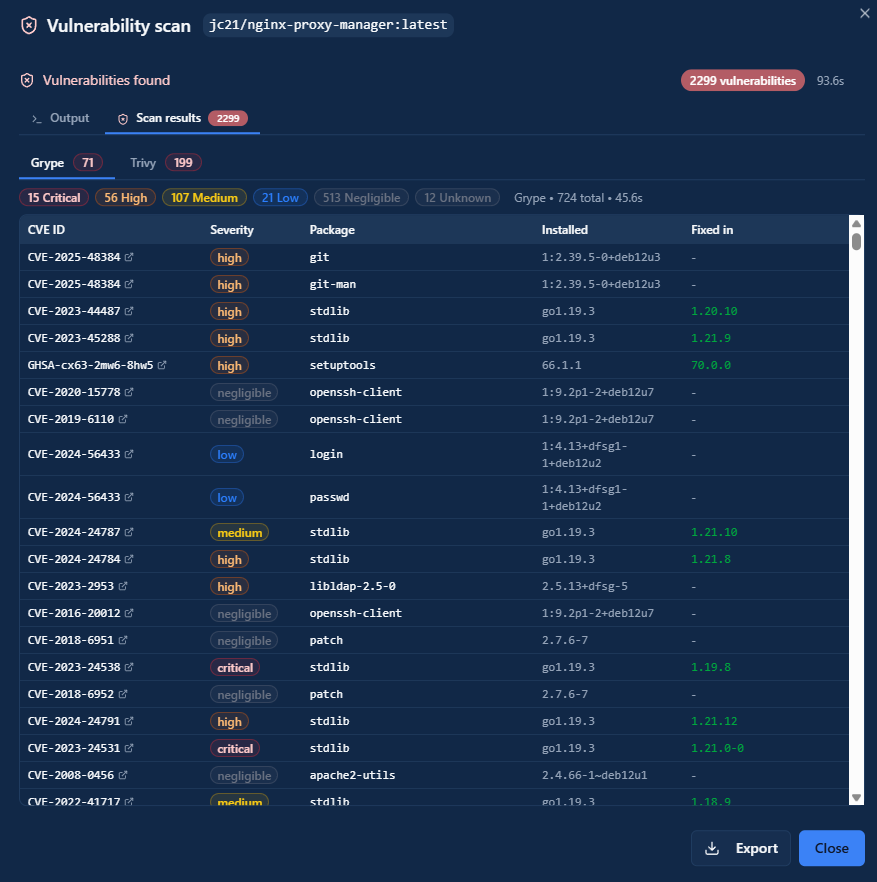Toggle the 15 Critical severity filter

pos(54,198)
